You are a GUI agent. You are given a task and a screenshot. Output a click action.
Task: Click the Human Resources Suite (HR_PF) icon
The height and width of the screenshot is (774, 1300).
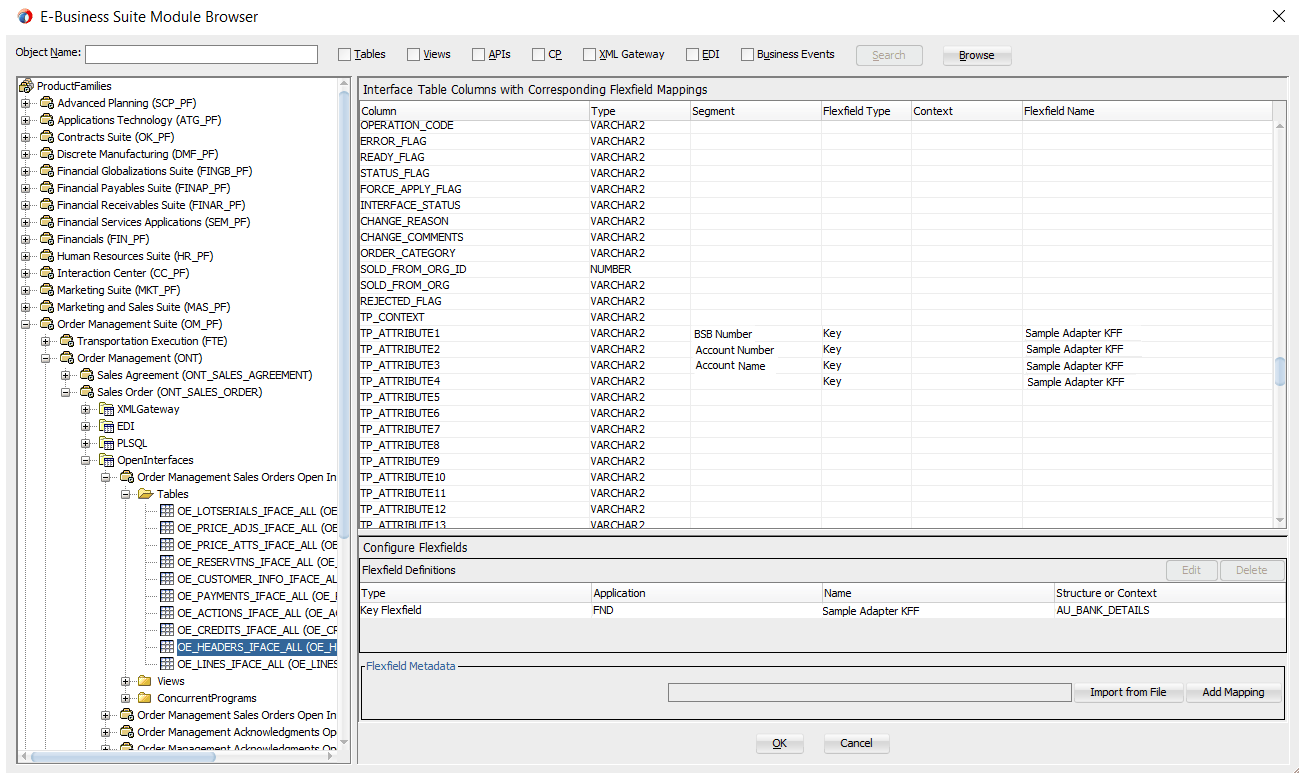point(46,256)
